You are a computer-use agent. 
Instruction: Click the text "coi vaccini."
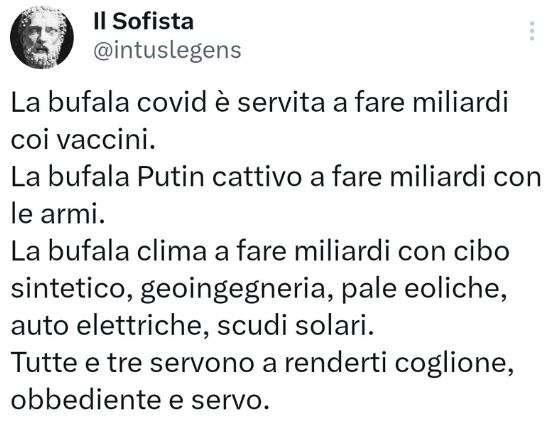[x=83, y=140]
